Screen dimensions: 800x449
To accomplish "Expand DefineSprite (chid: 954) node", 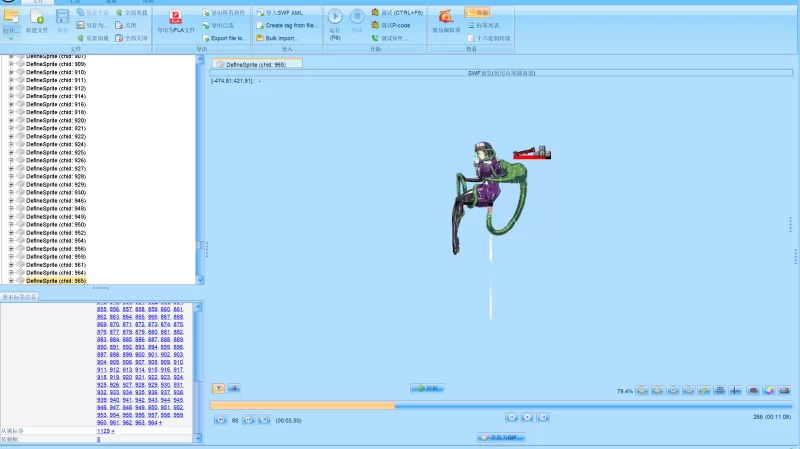I will (11, 241).
